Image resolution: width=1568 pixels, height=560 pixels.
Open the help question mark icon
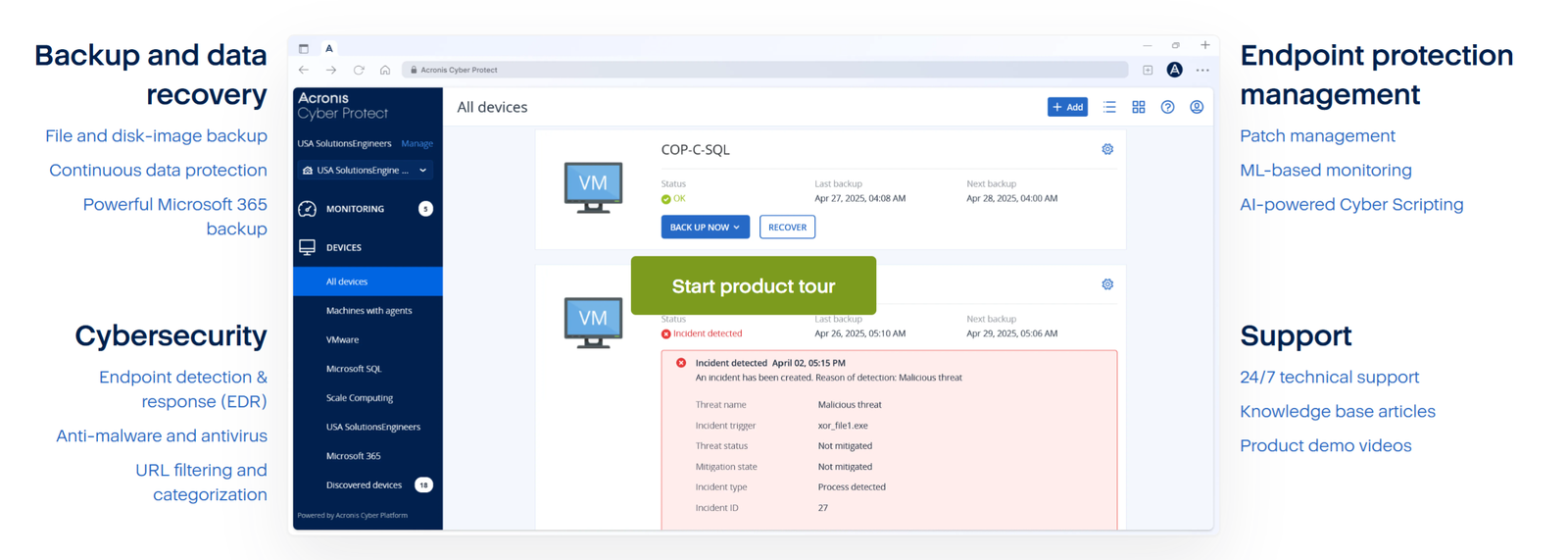tap(1167, 107)
